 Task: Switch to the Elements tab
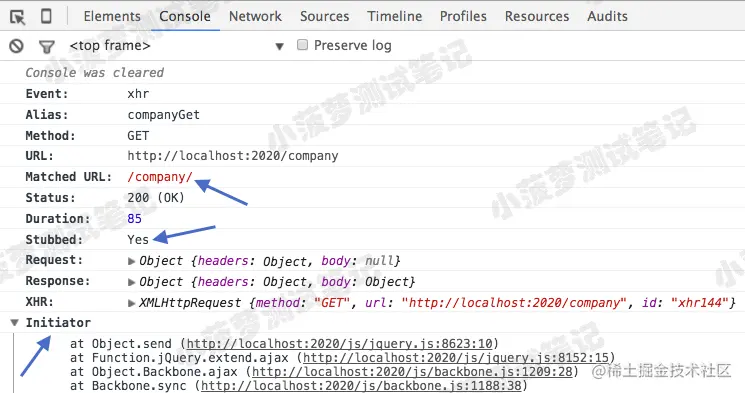coord(112,16)
